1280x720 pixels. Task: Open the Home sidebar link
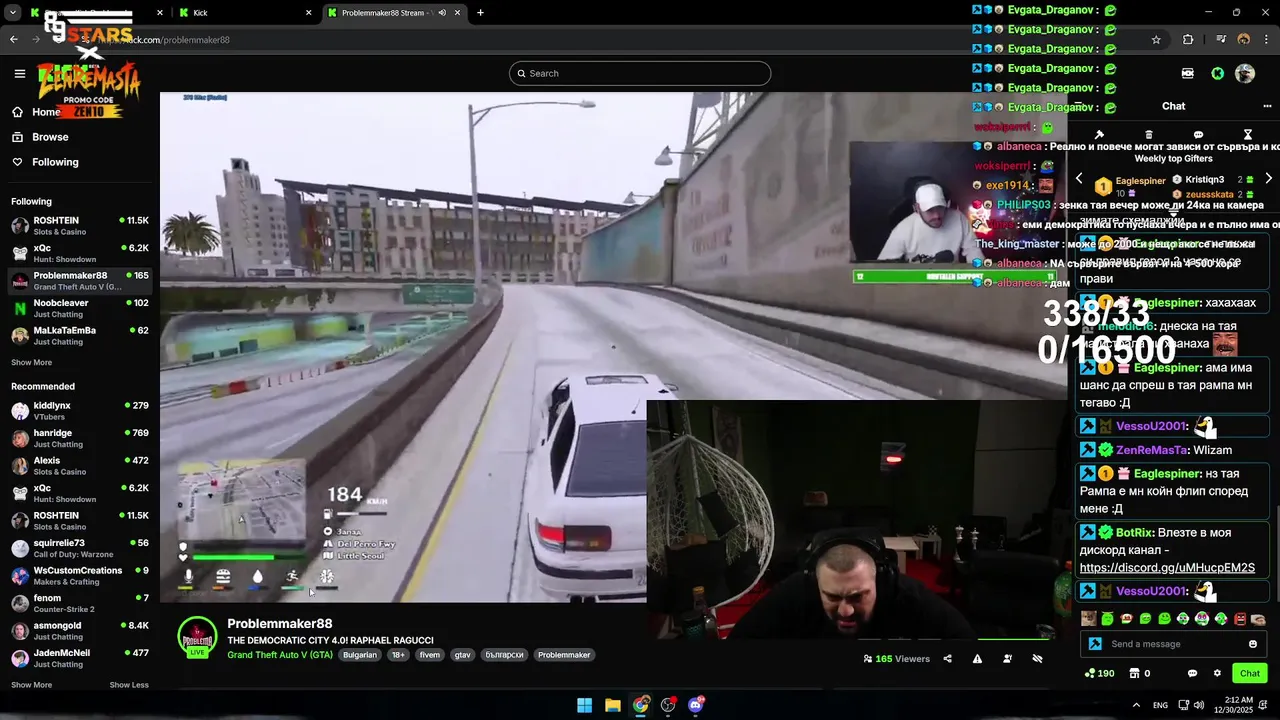pos(37,112)
